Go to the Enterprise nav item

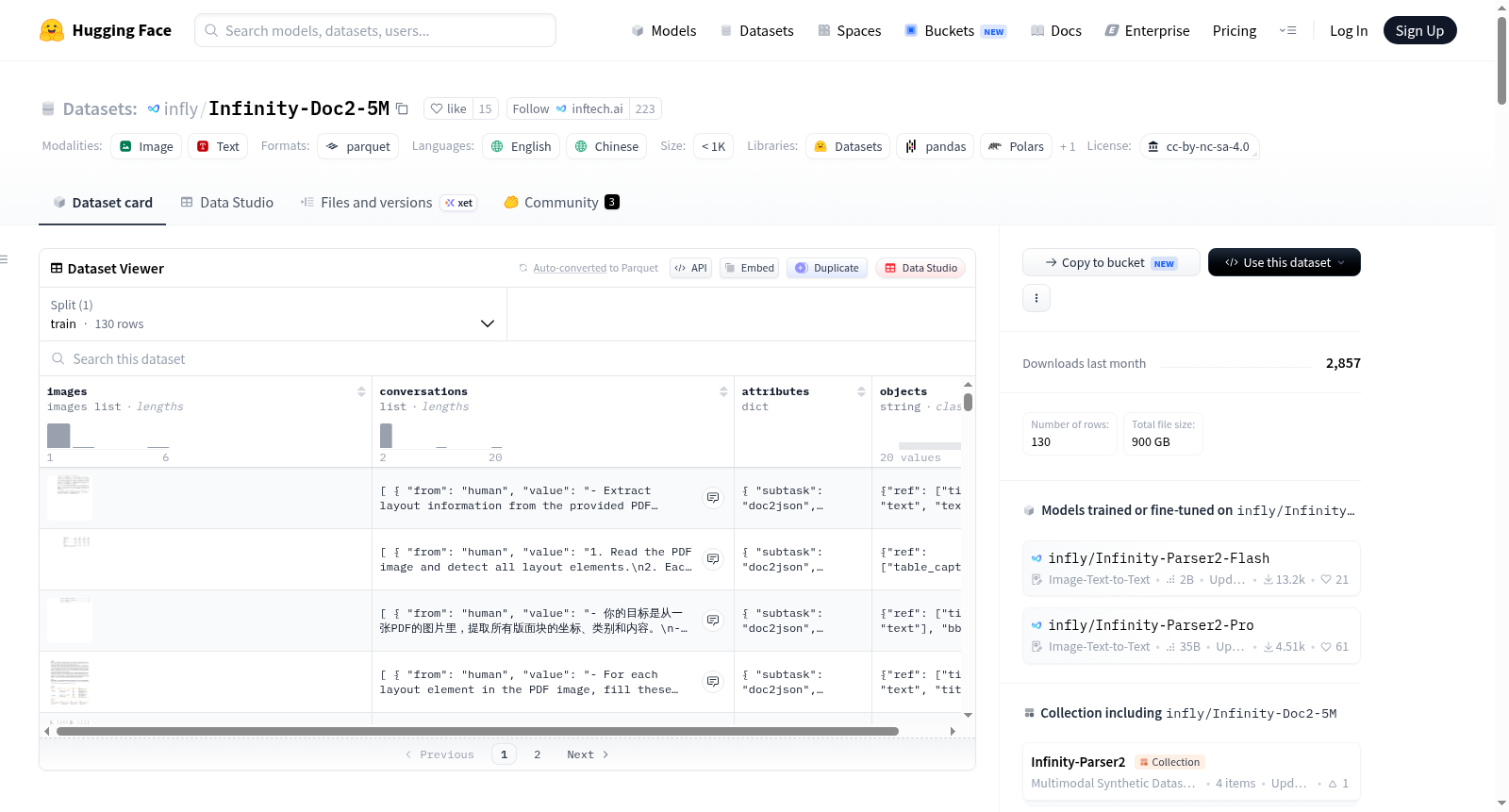tap(1148, 30)
